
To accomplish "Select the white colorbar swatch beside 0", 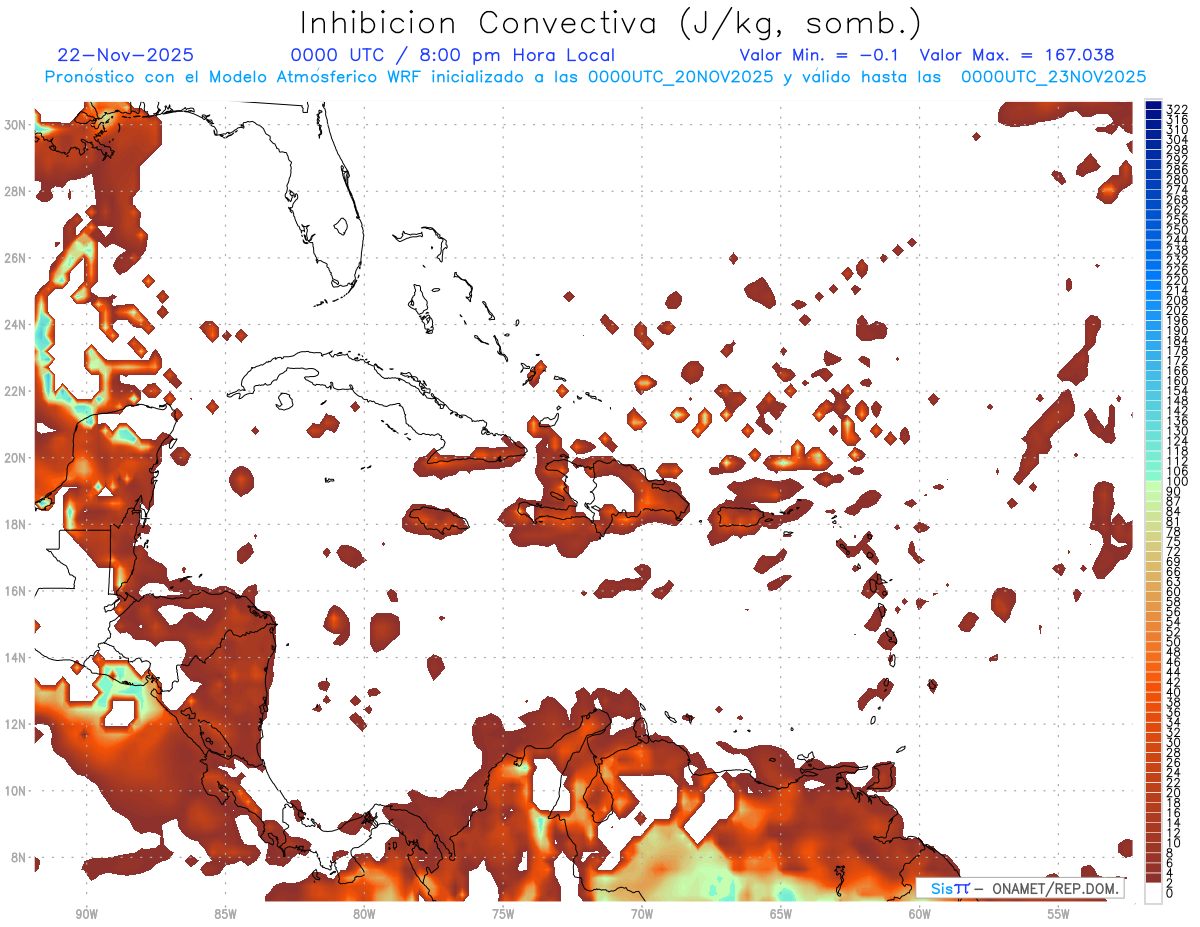I will point(1154,894).
